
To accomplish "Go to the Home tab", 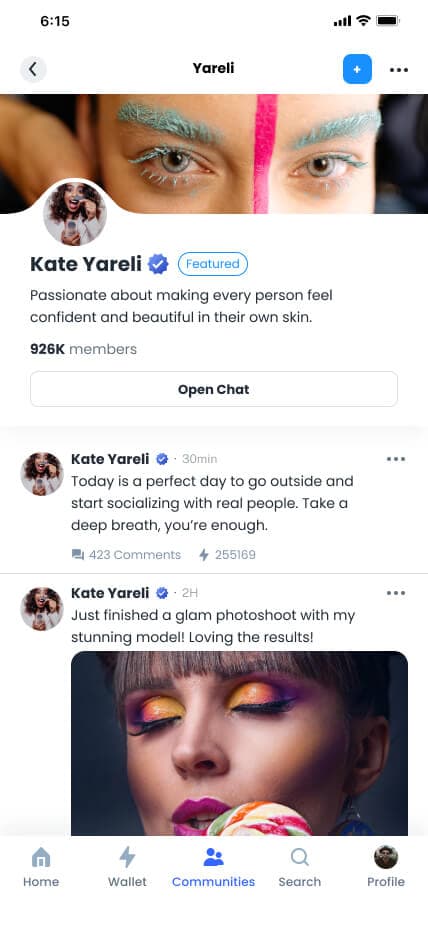I will coord(41,866).
